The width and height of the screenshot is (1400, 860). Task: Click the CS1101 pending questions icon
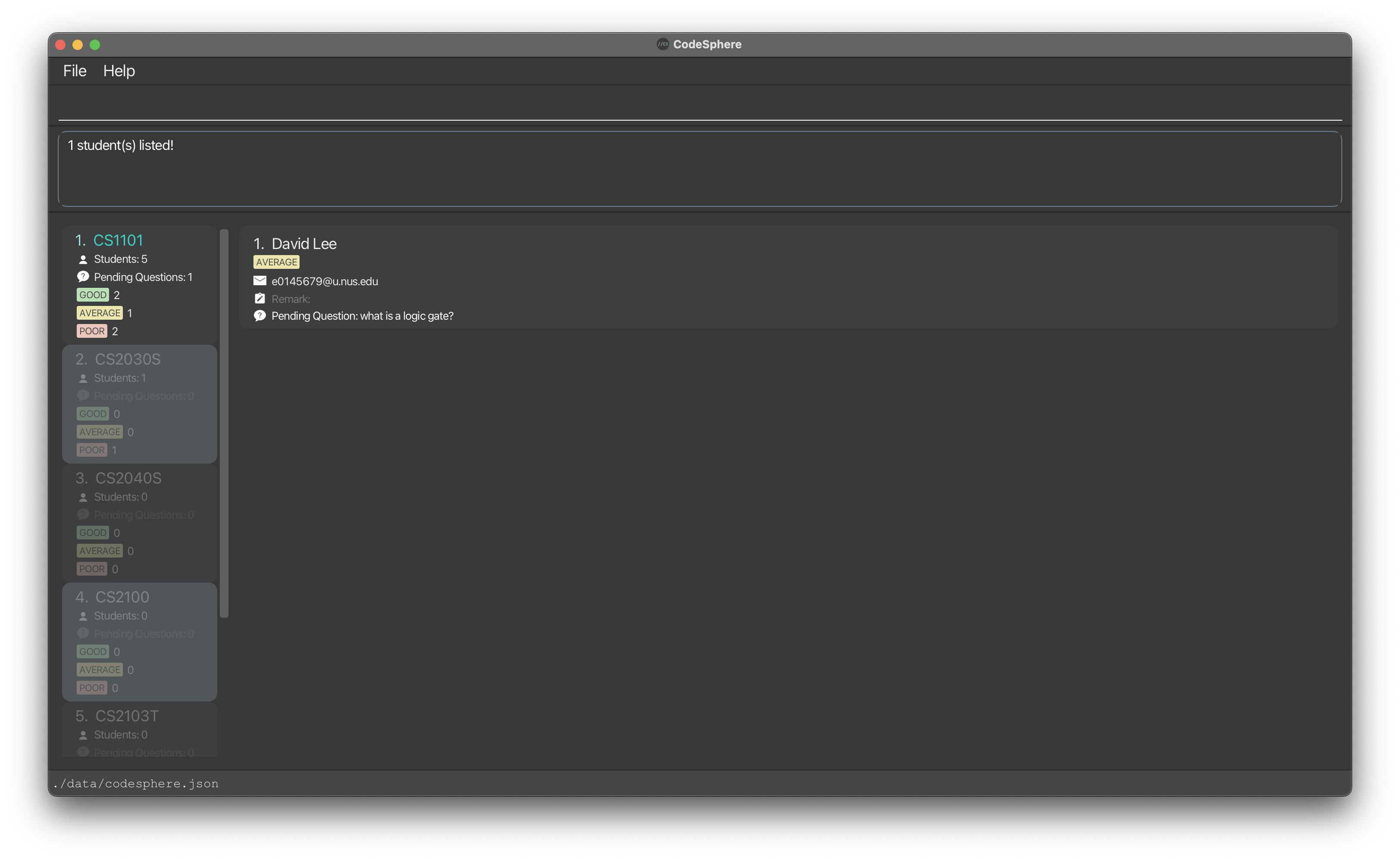point(83,277)
